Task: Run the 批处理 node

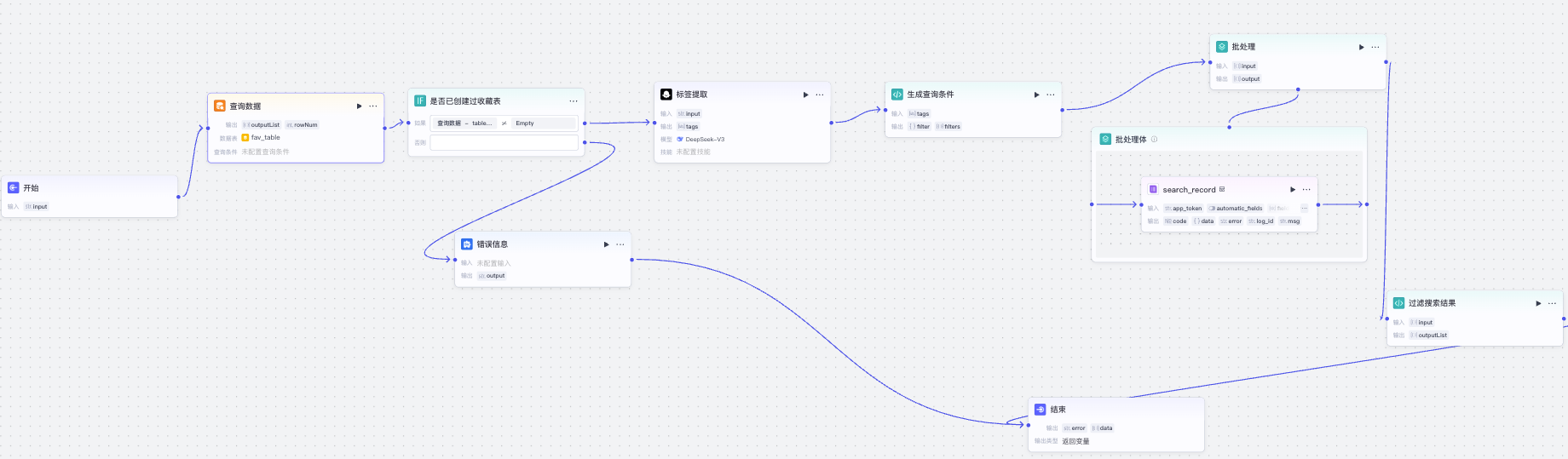Action: (1361, 47)
